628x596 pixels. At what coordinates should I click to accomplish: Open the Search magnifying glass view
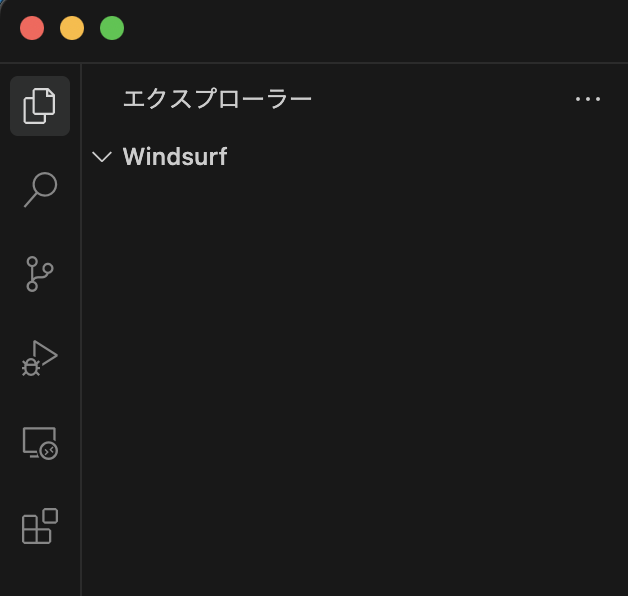40,190
